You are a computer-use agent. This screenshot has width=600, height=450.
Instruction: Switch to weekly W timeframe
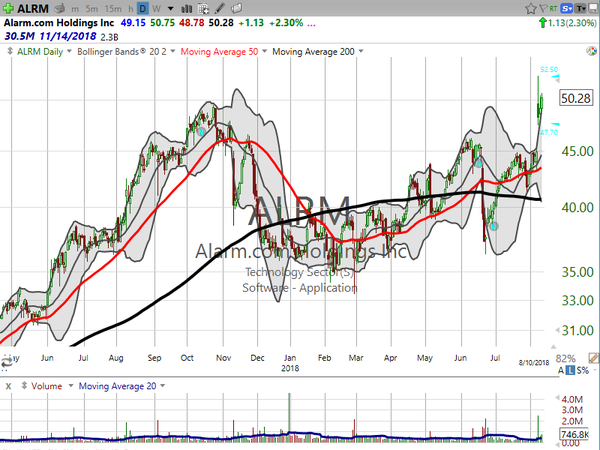pyautogui.click(x=157, y=10)
